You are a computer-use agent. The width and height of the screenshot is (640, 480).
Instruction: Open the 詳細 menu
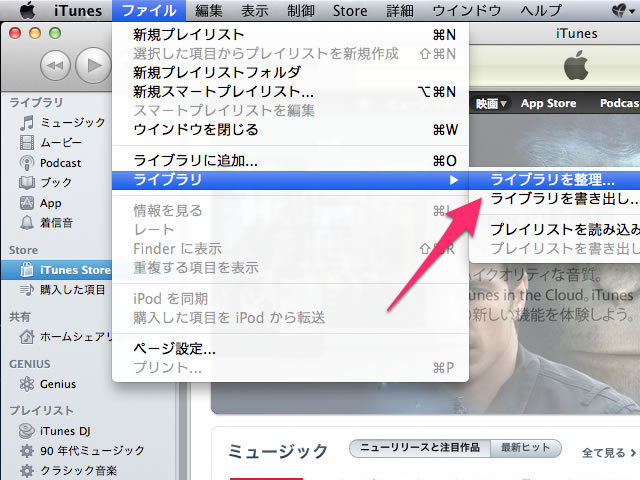coord(400,11)
